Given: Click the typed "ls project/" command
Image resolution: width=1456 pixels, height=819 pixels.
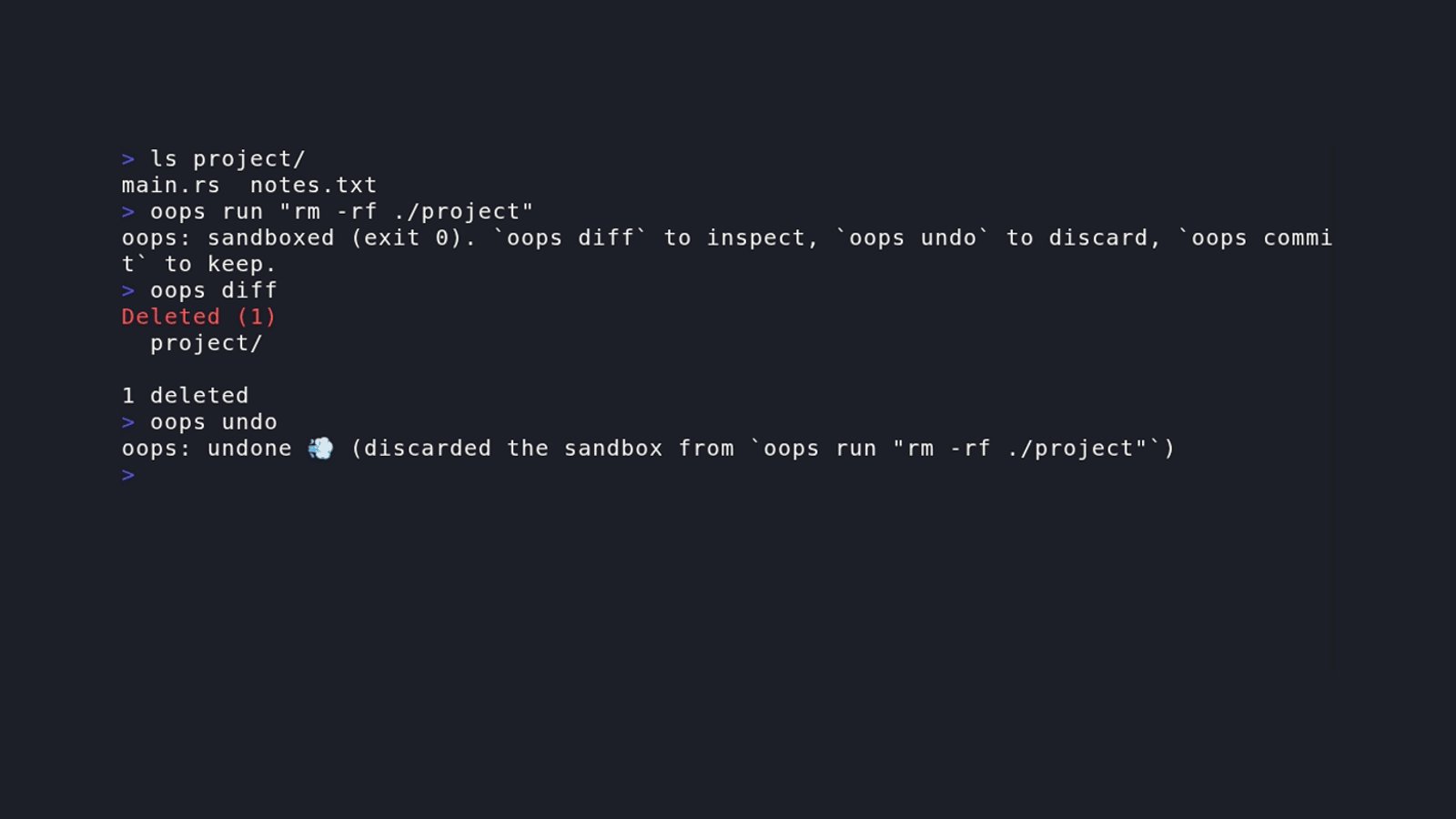Looking at the screenshot, I should tap(228, 159).
